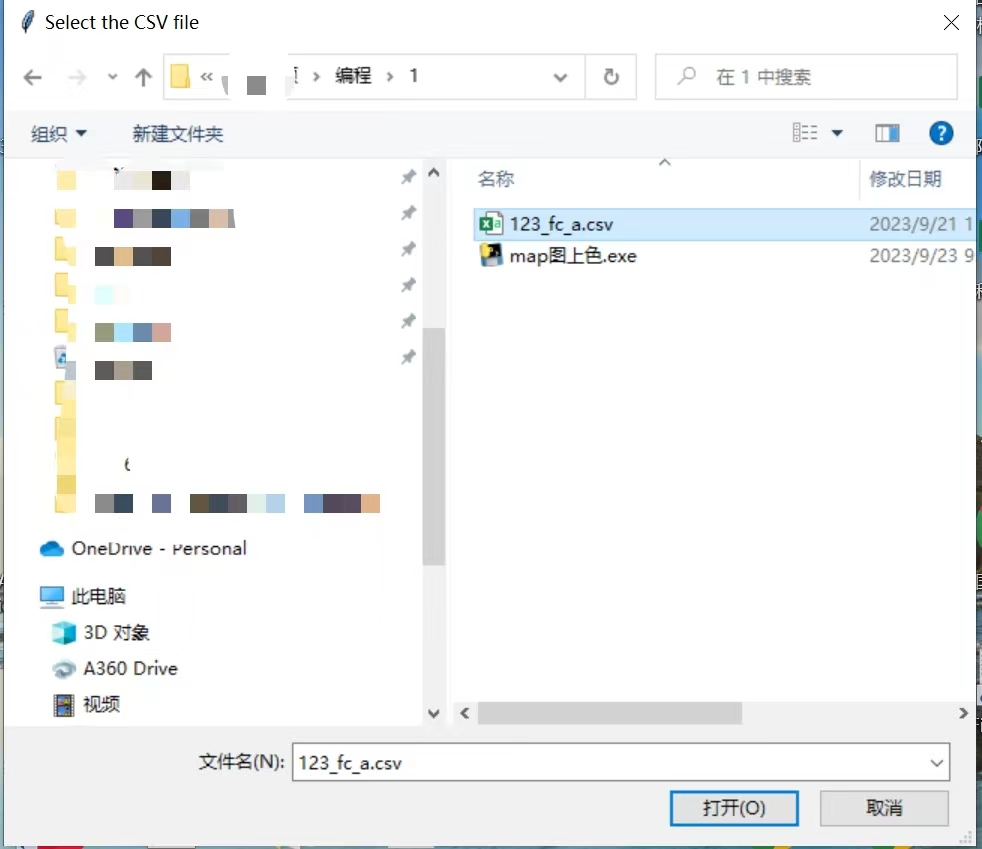Open the 组织 dropdown menu

pos(58,132)
